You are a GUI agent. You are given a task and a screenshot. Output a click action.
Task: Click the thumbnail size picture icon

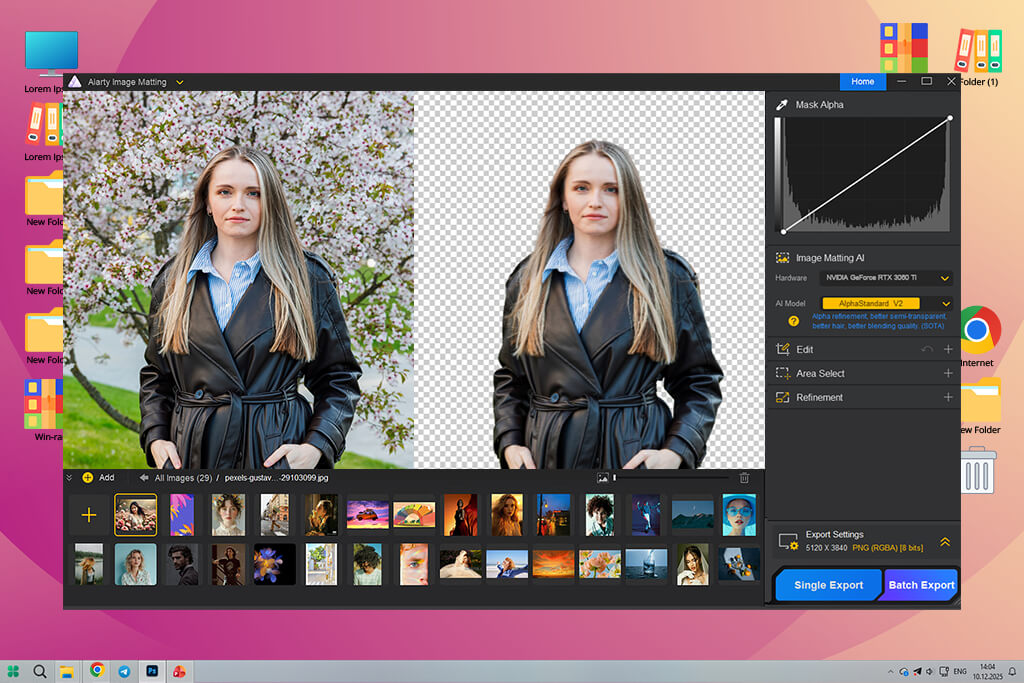coord(603,478)
